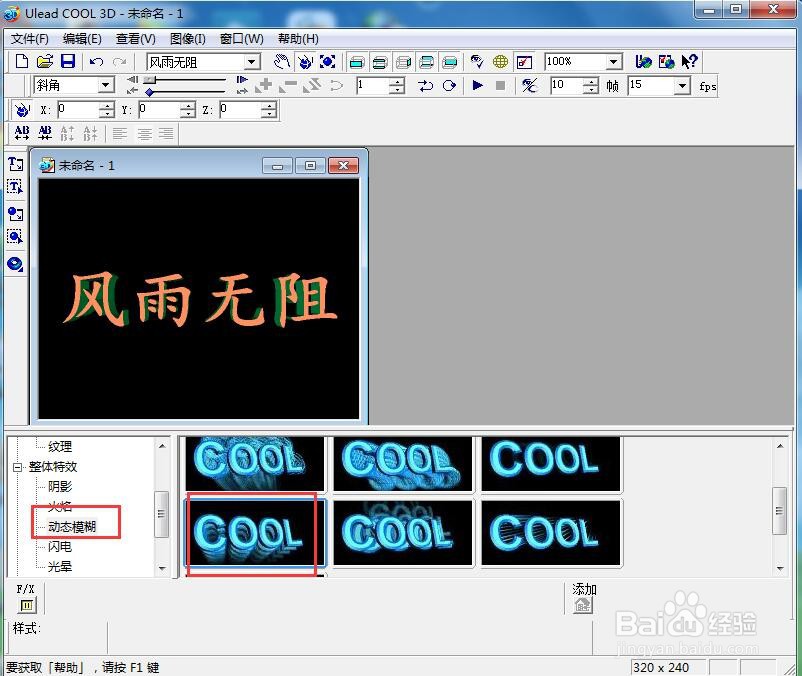The height and width of the screenshot is (676, 802).
Task: Select 阴影 in the effects tree
Action: pos(60,486)
